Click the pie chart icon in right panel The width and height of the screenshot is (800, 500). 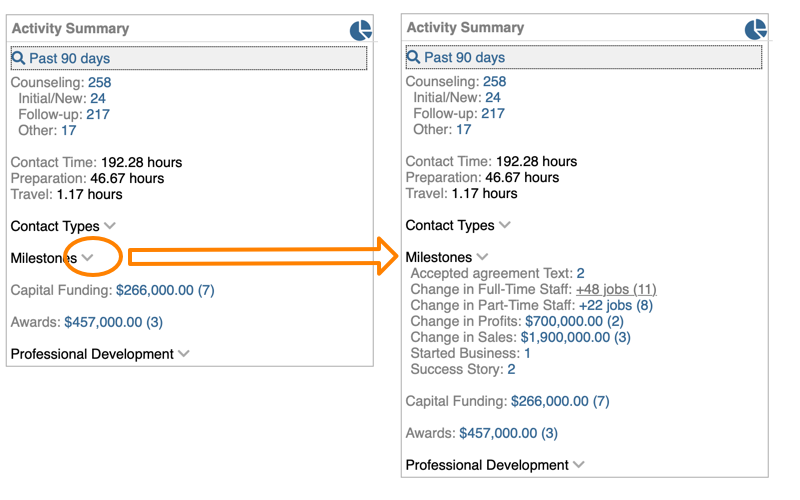tap(756, 29)
